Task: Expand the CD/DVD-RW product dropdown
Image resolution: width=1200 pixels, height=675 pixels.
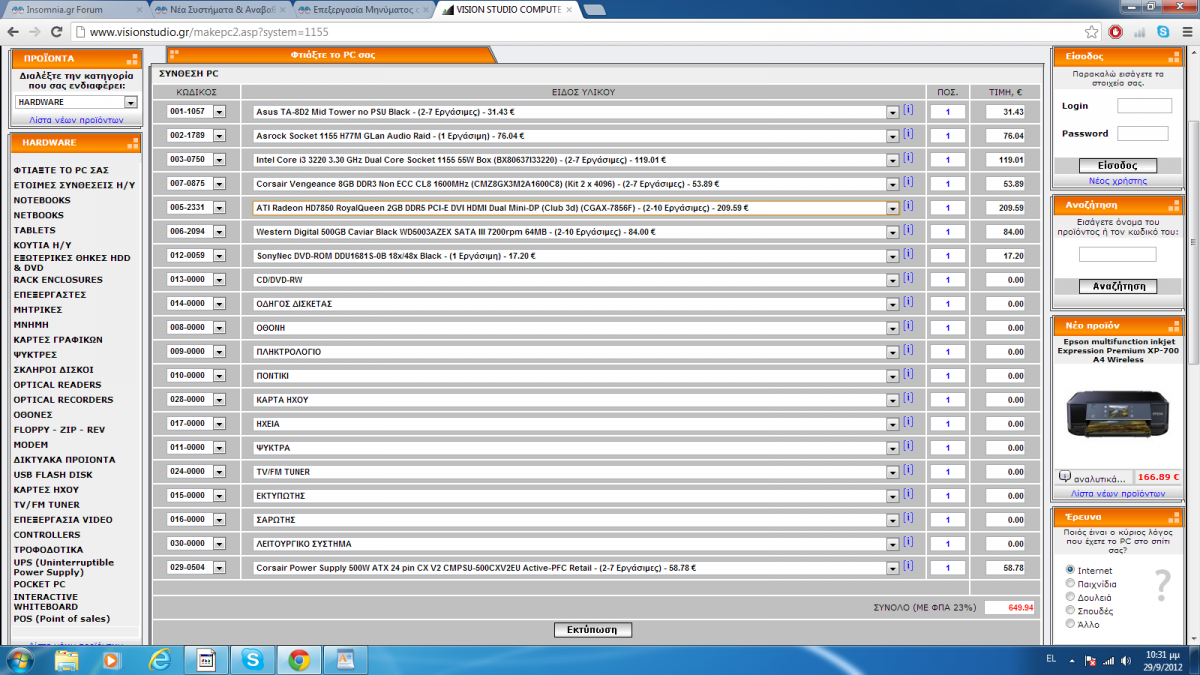Action: pyautogui.click(x=893, y=280)
